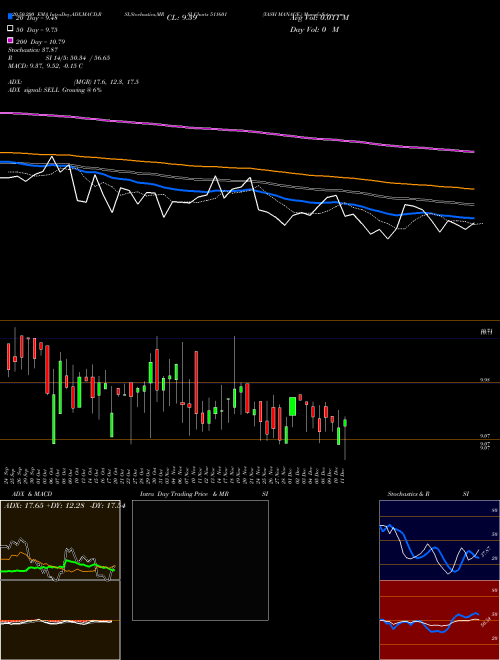Screen dimensions: 500x660
Task: Click the ADX '(MGR) 17.6, 12.3, 17.5' values
Action: tap(106, 82)
